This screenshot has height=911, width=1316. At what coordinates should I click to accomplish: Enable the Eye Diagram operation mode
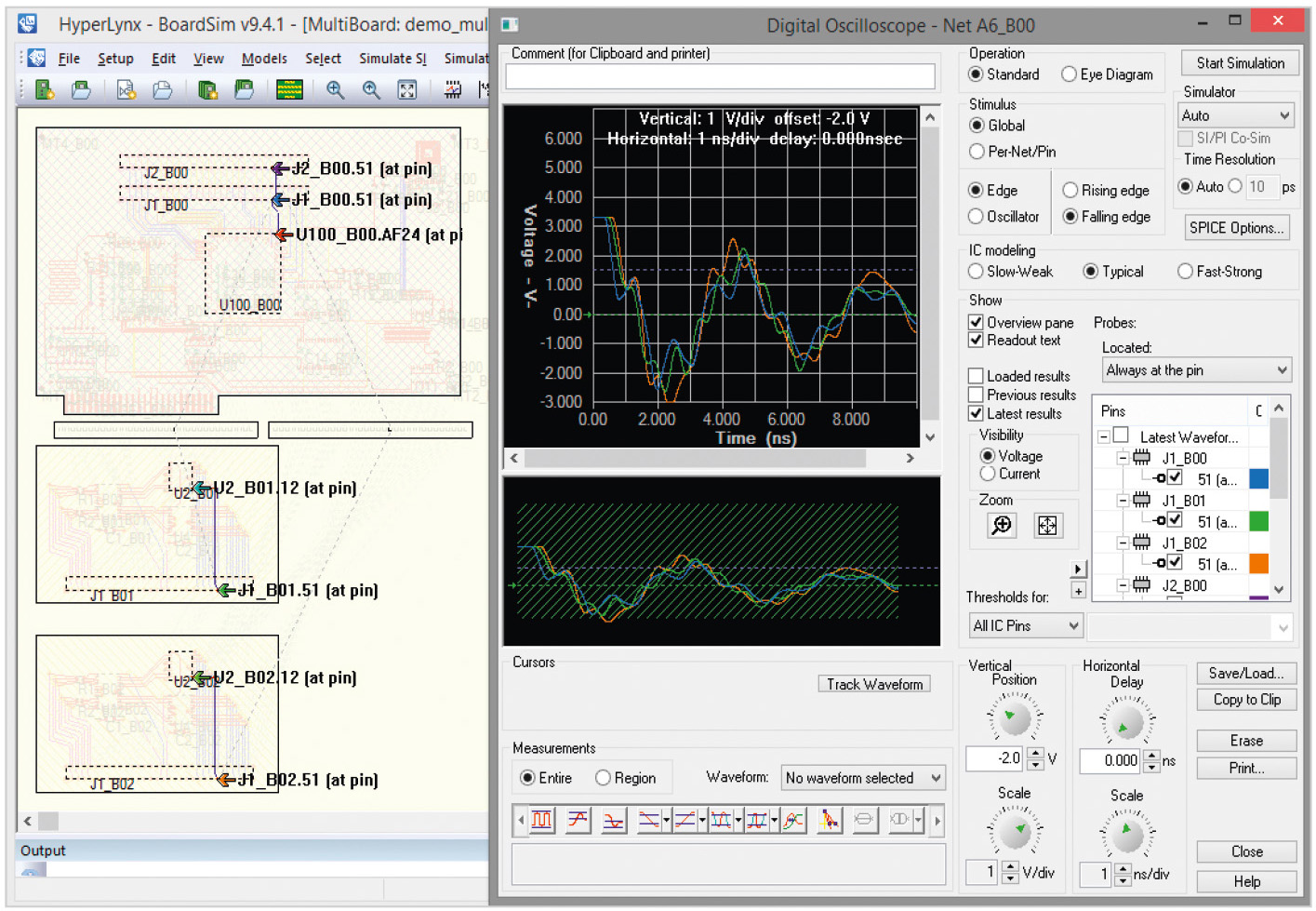1070,74
